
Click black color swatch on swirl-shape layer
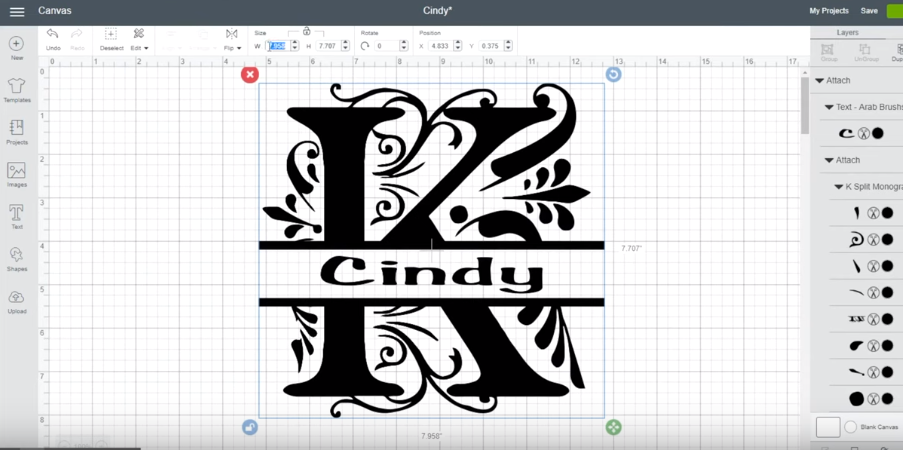pos(887,240)
